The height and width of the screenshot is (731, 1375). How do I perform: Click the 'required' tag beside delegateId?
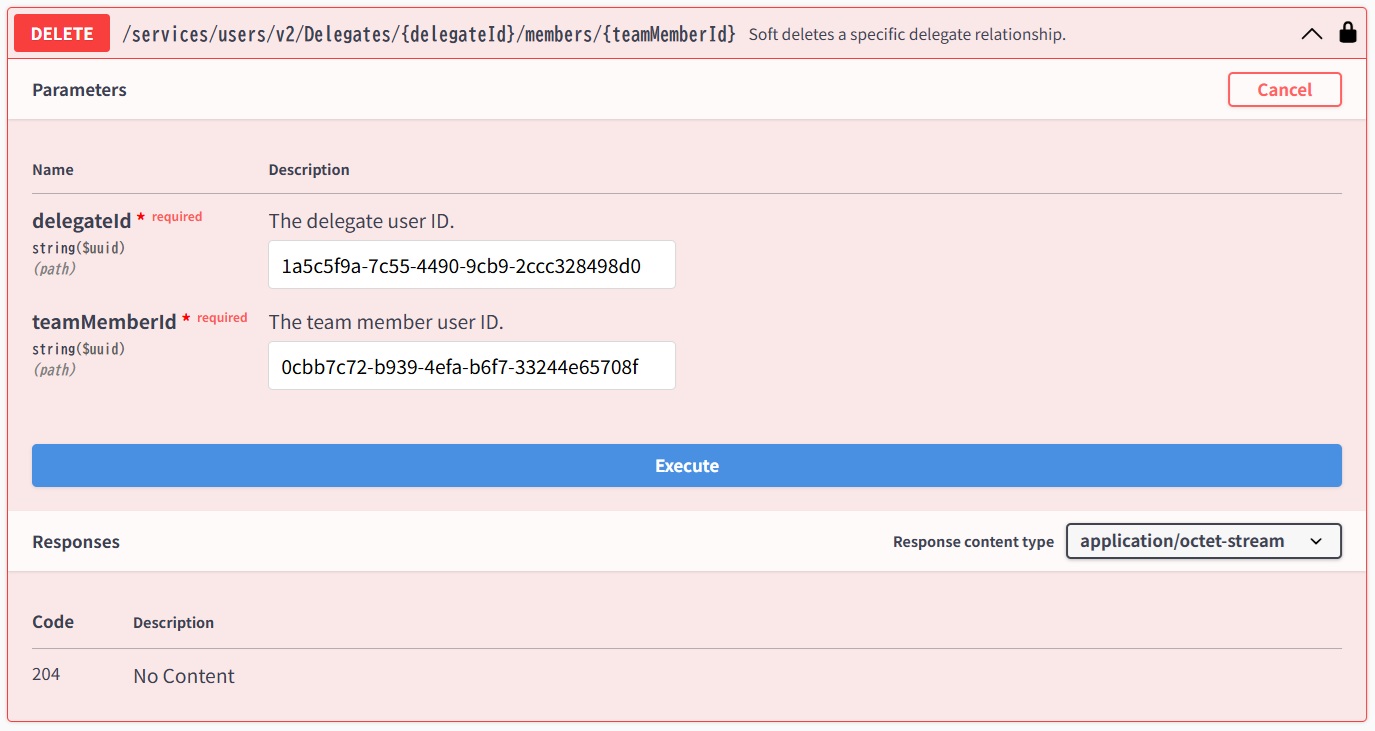177,217
